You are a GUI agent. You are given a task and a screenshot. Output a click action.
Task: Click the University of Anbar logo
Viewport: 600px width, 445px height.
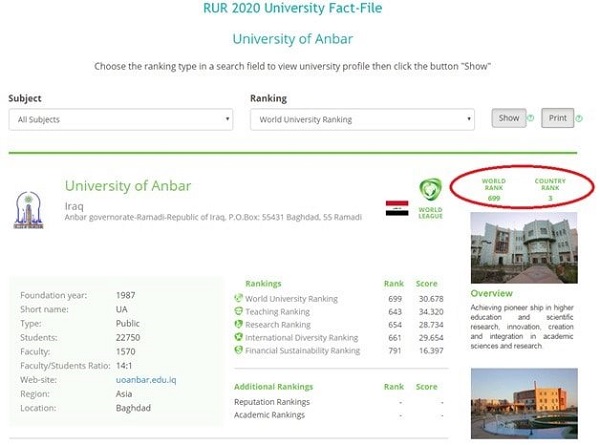[28, 210]
